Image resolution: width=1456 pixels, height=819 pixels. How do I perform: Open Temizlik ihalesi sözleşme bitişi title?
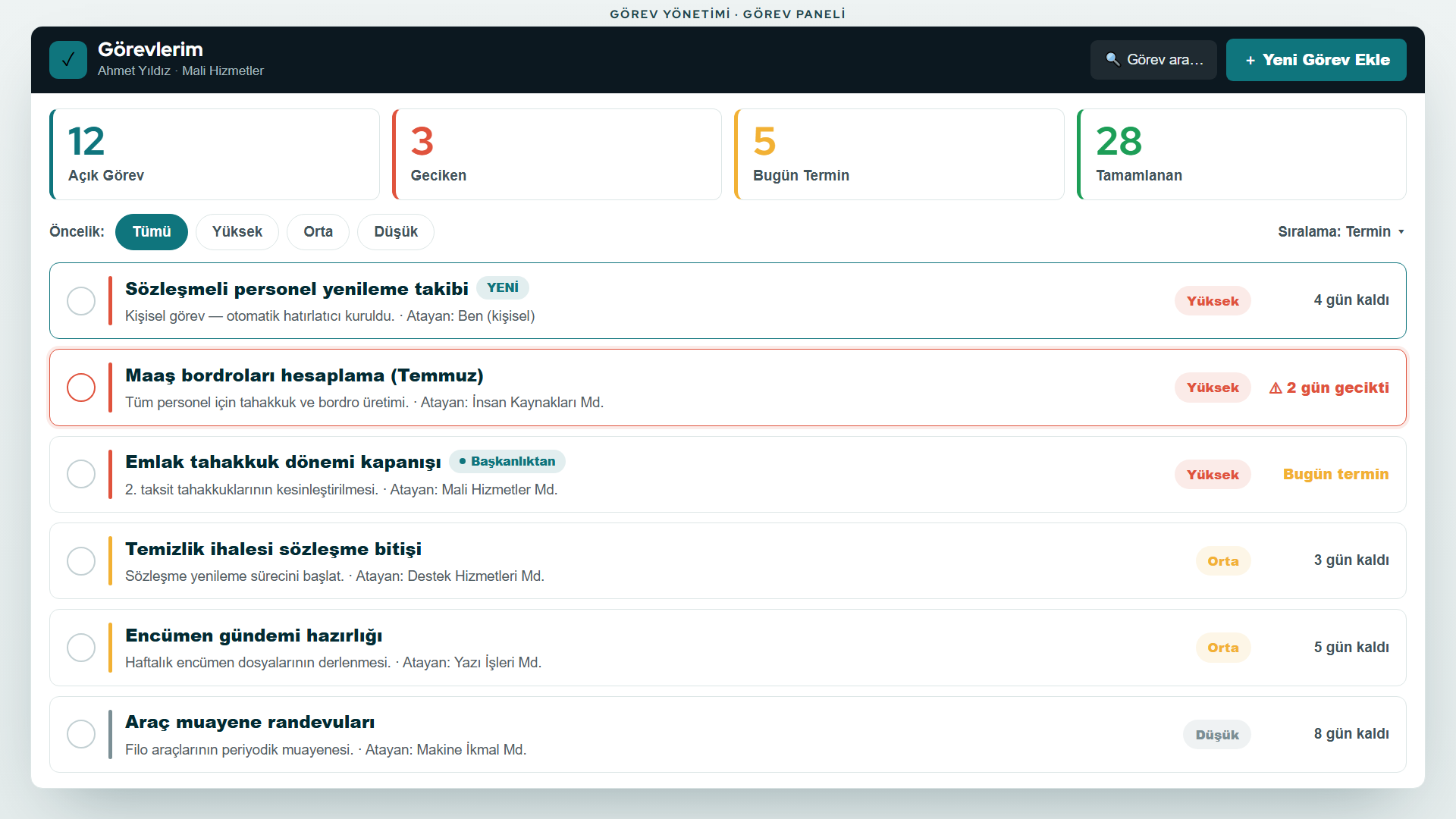click(x=273, y=549)
